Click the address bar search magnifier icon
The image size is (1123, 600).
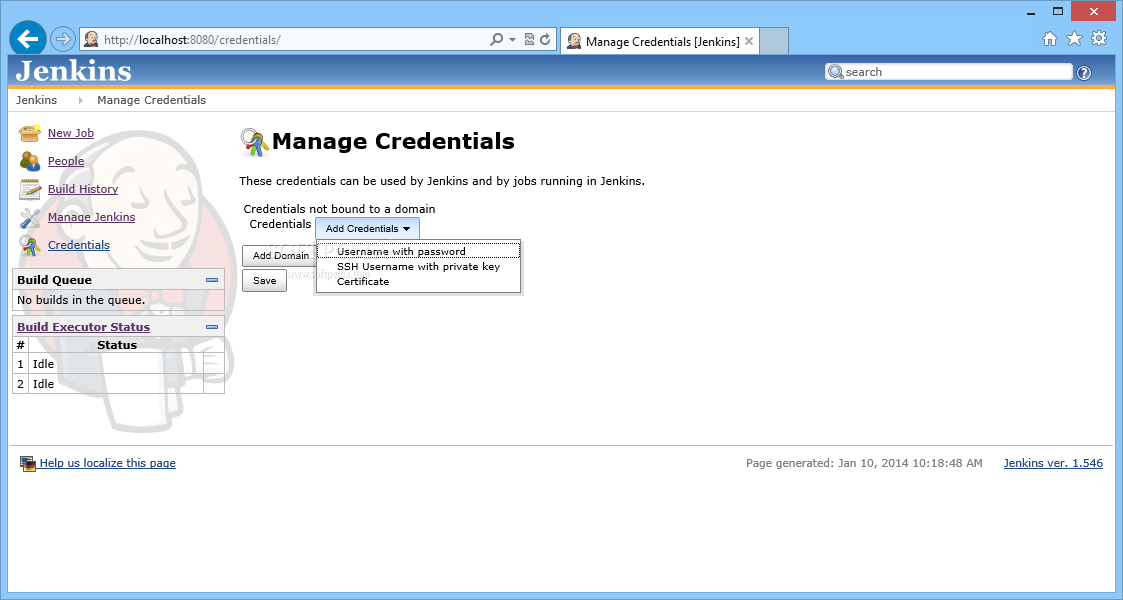pyautogui.click(x=496, y=39)
